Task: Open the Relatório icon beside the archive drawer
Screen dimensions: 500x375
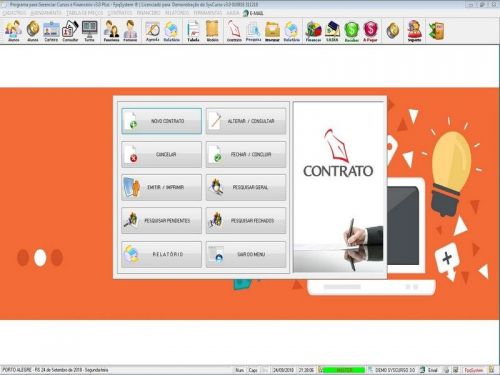Action: (x=292, y=31)
